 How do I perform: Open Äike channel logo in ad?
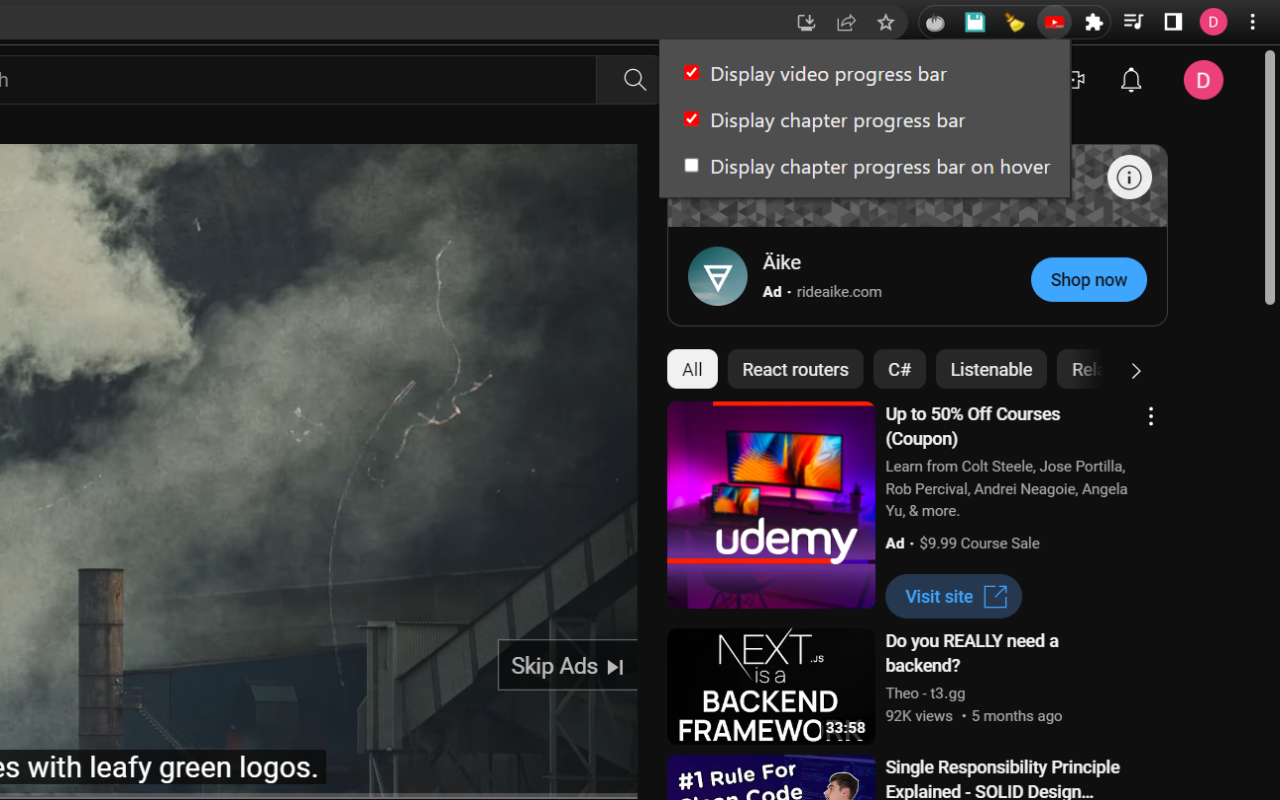717,276
